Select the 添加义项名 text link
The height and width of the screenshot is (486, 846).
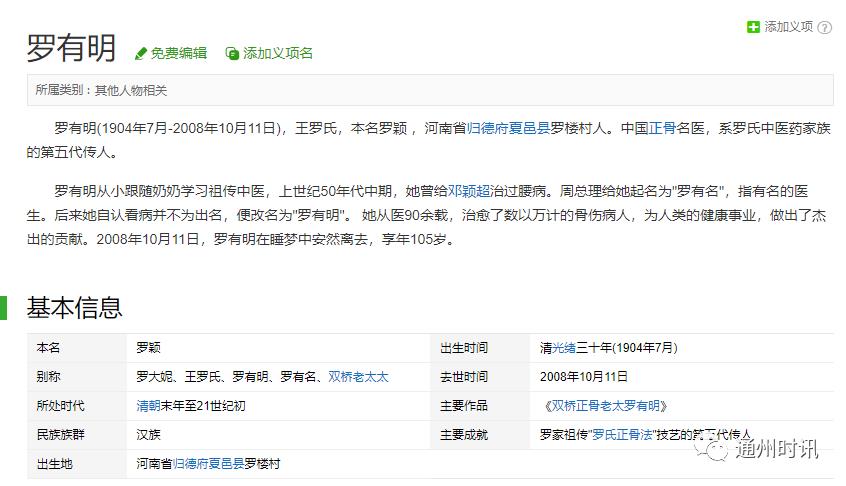click(278, 53)
